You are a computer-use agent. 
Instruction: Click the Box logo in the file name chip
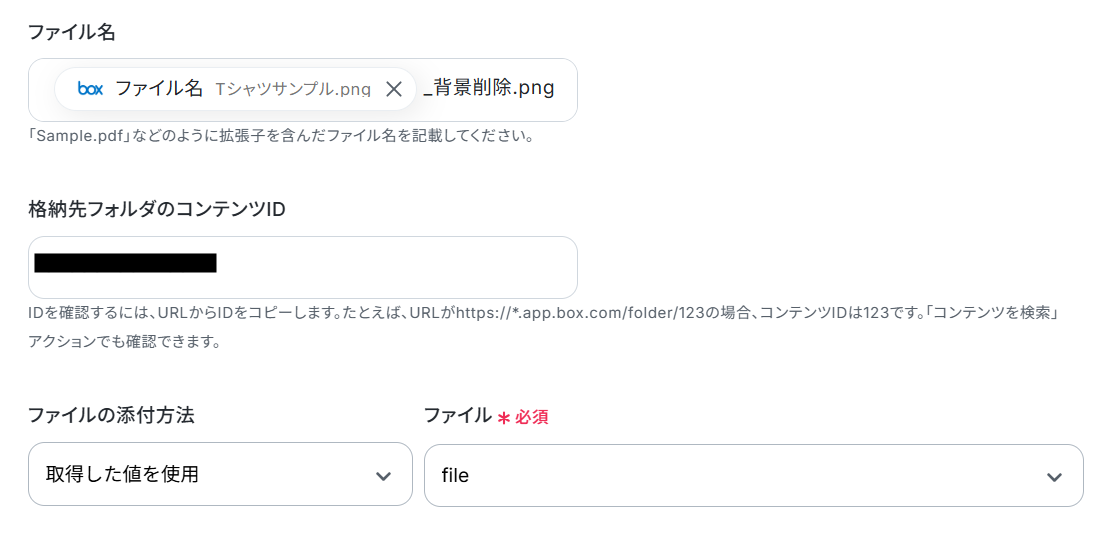[x=90, y=89]
